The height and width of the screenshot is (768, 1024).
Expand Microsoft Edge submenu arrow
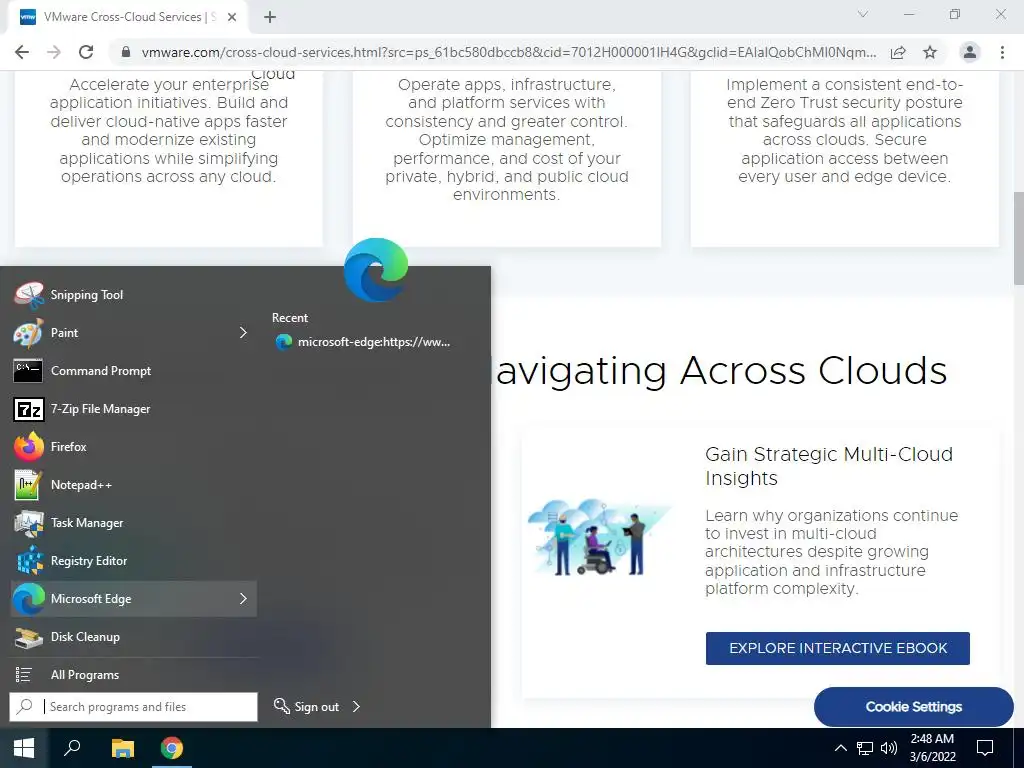coord(243,598)
